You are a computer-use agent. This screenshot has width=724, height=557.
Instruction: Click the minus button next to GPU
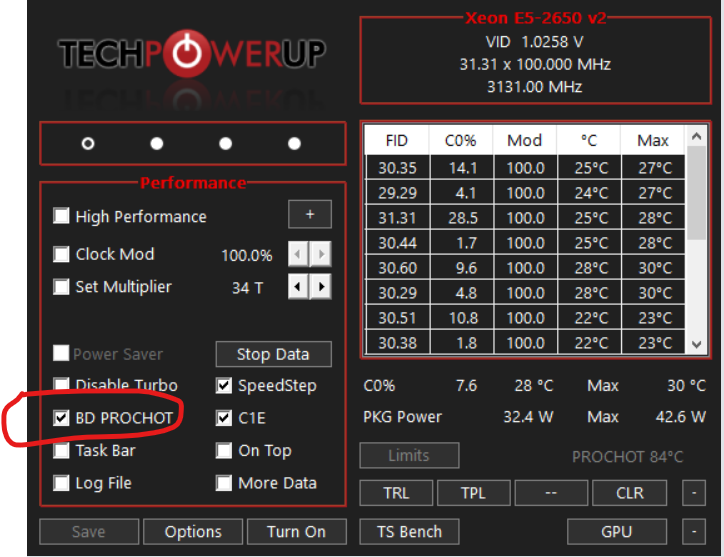pos(694,532)
